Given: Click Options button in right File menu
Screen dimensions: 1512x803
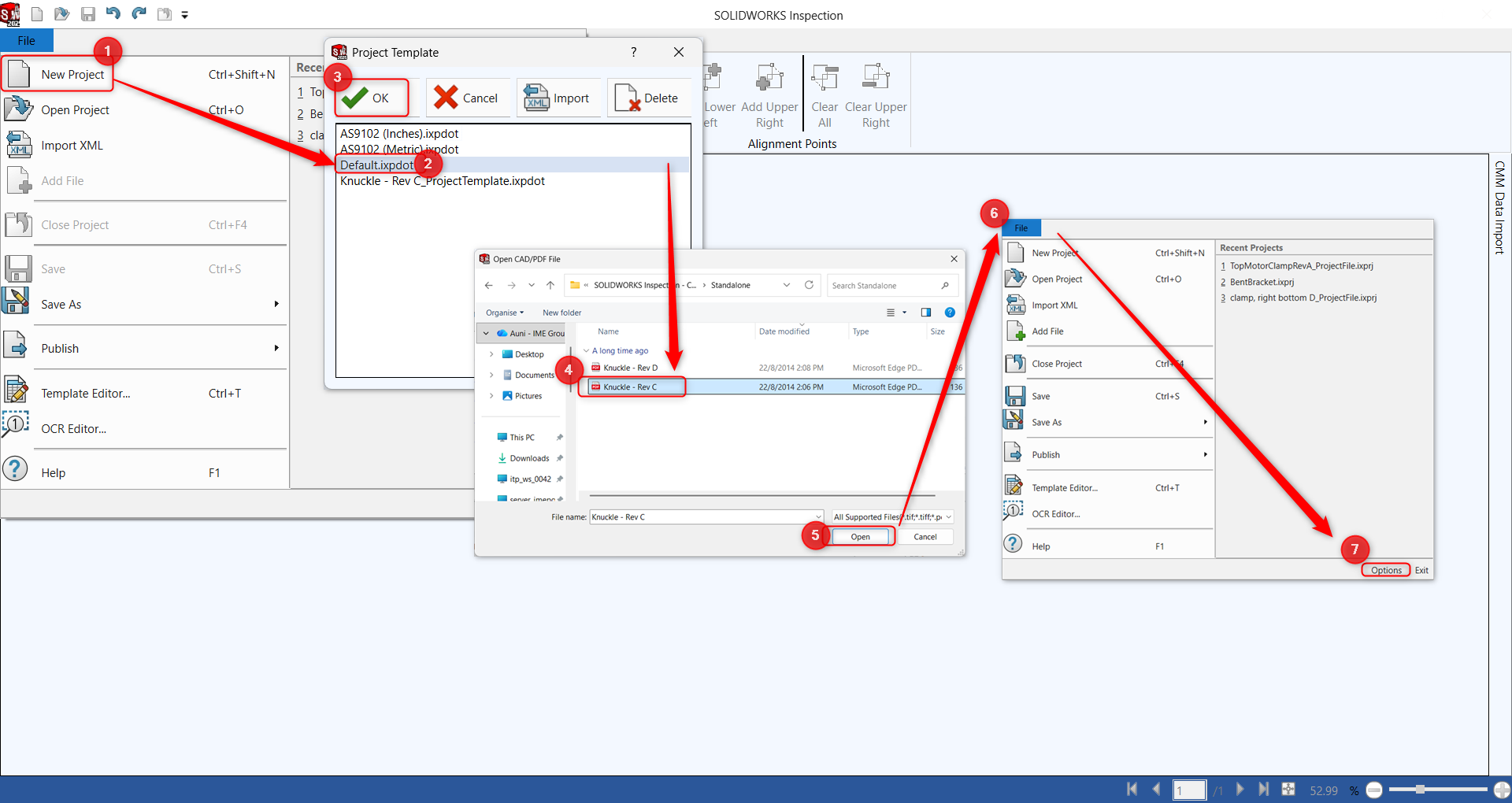Looking at the screenshot, I should [x=1386, y=570].
